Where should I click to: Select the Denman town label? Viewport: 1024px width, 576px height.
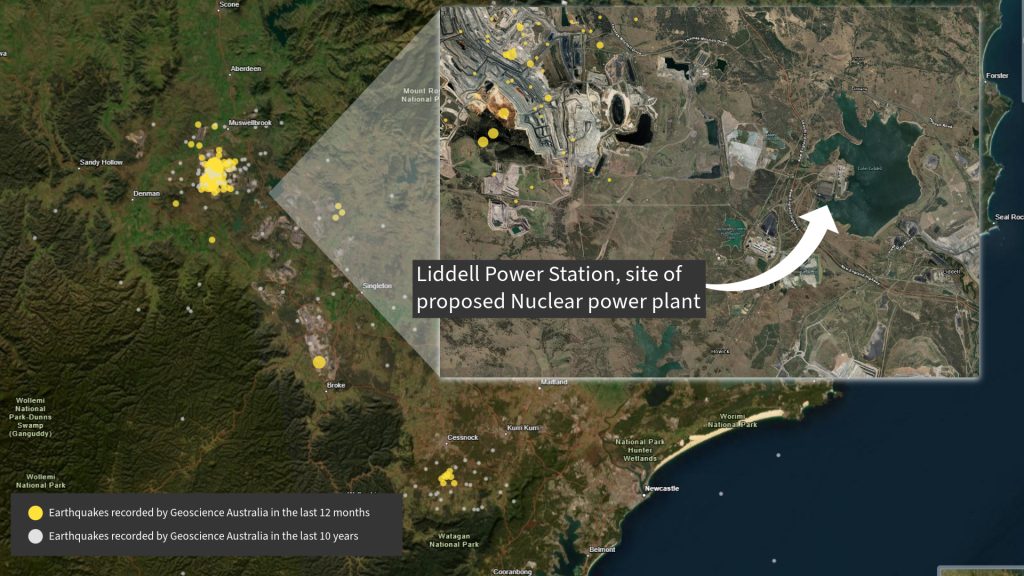click(x=146, y=193)
